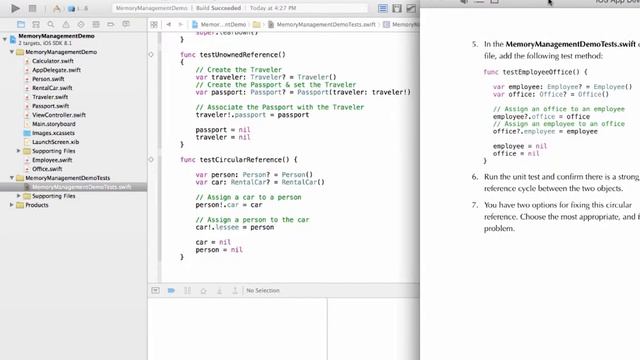The width and height of the screenshot is (640, 360).
Task: Run testUnownedReference via gutter diamond
Action: pyautogui.click(x=151, y=54)
